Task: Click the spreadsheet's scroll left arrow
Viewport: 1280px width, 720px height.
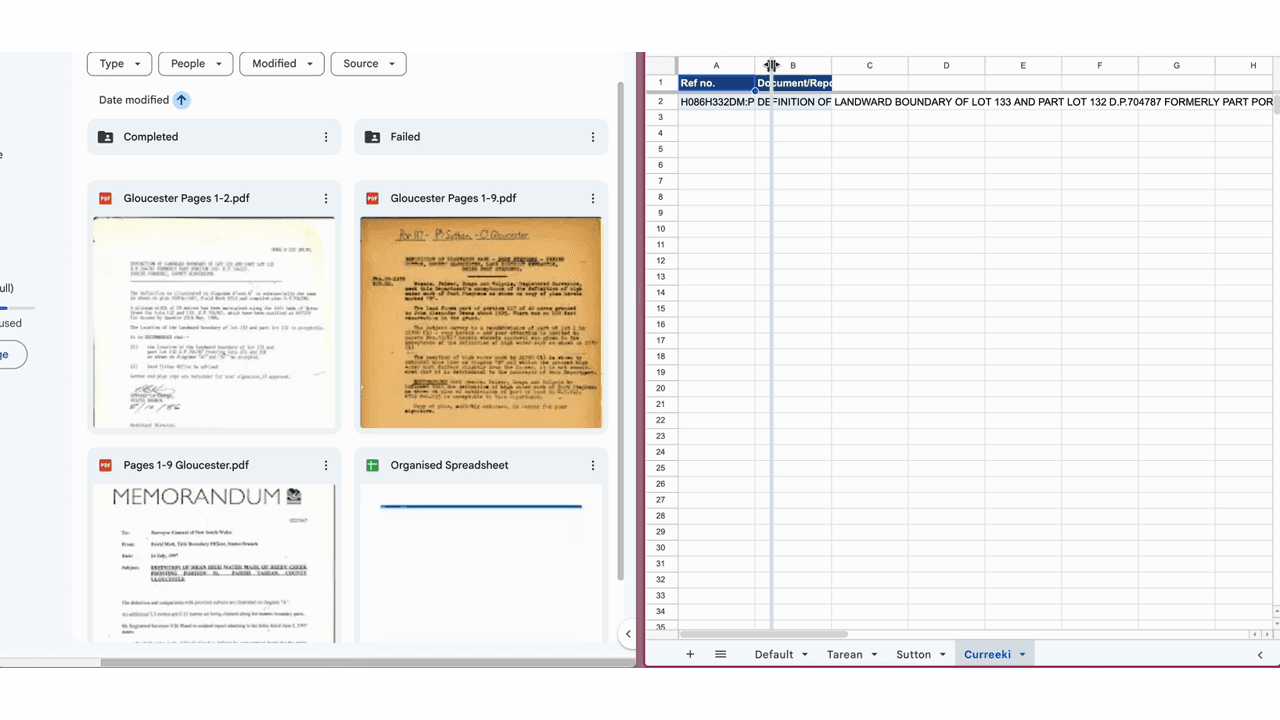Action: 1255,634
